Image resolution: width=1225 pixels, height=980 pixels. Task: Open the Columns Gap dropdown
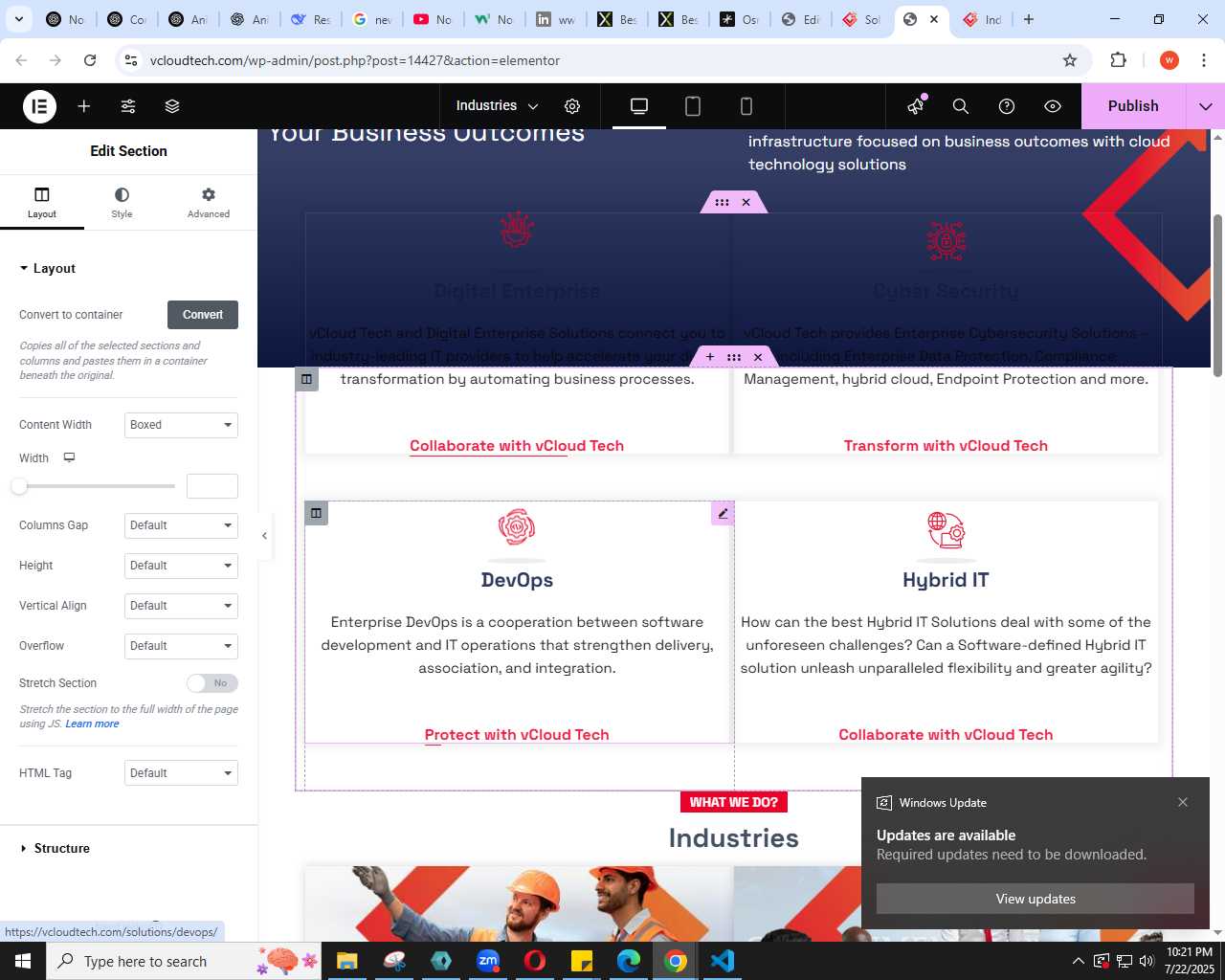point(181,525)
